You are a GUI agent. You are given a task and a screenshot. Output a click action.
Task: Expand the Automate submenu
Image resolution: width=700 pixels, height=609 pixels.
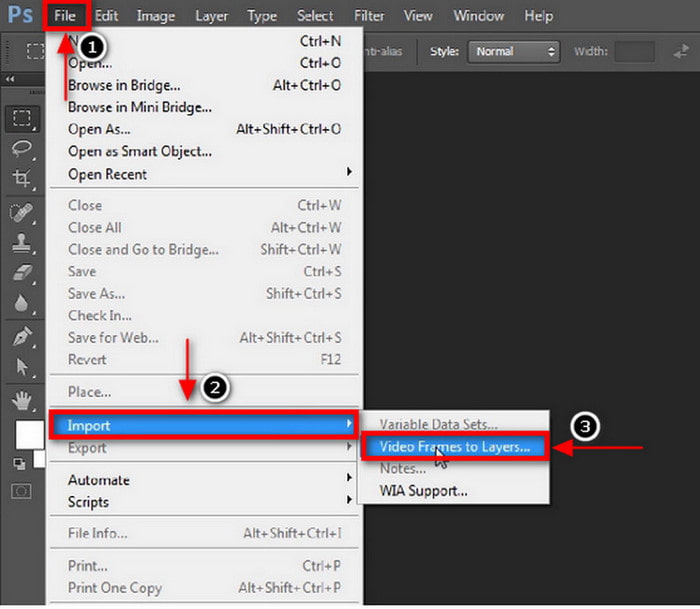point(204,480)
